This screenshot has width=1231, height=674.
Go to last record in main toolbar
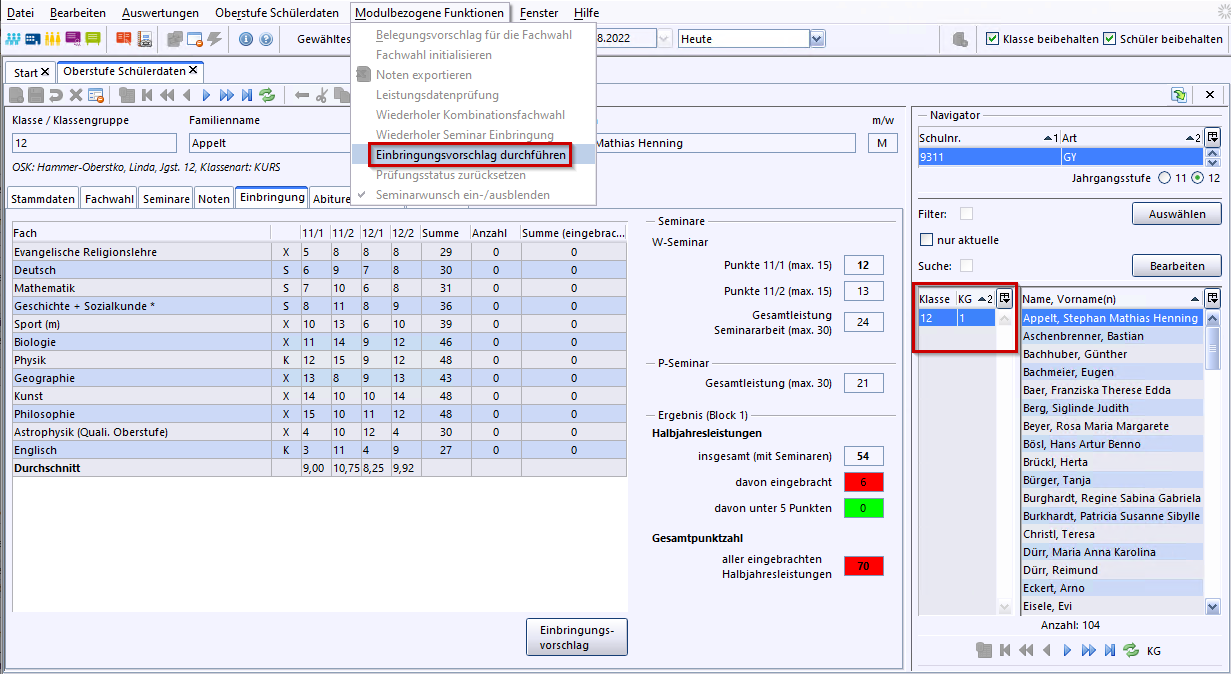tap(247, 95)
